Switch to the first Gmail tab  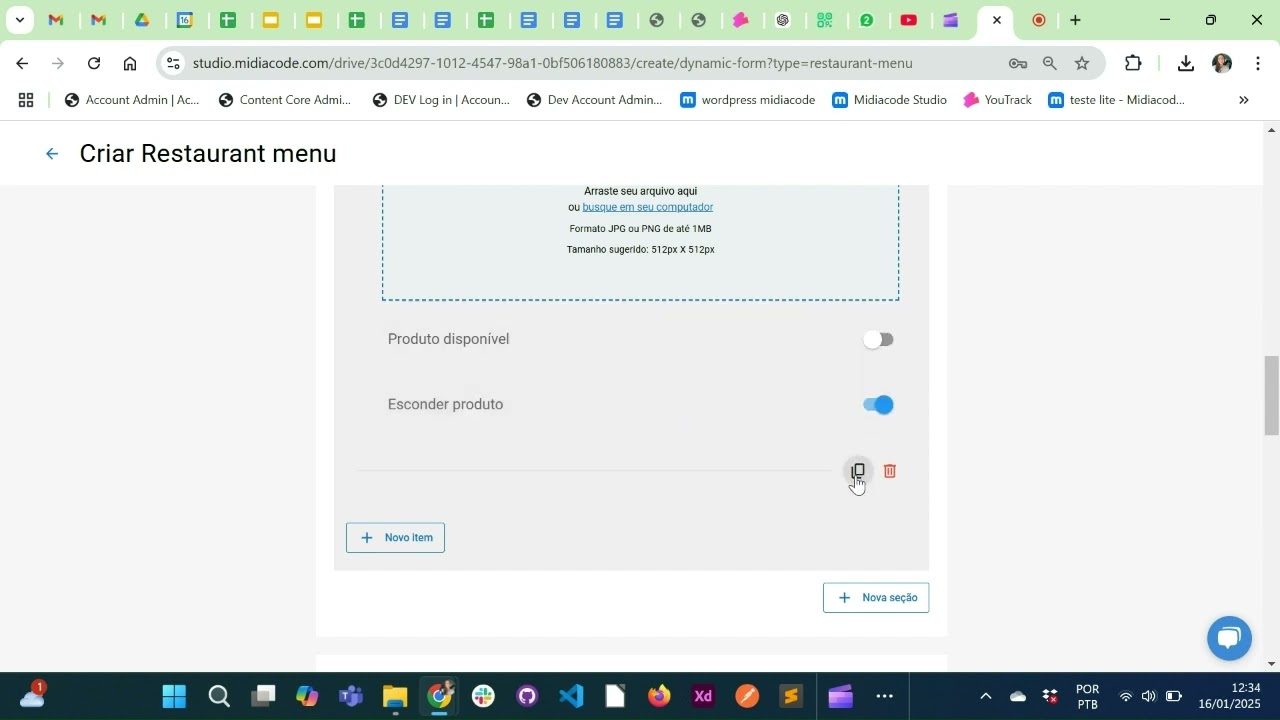[x=56, y=20]
